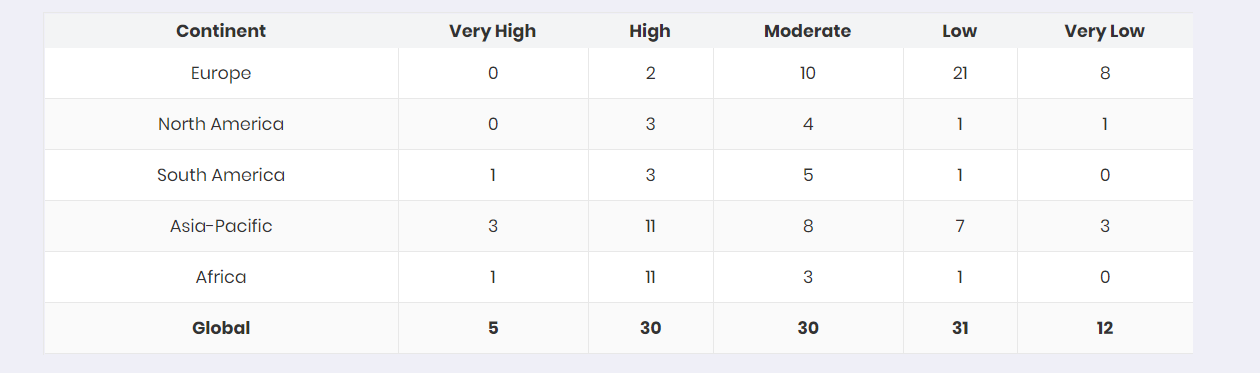Click the Low column header
Viewport: 1260px width, 373px height.
[960, 31]
